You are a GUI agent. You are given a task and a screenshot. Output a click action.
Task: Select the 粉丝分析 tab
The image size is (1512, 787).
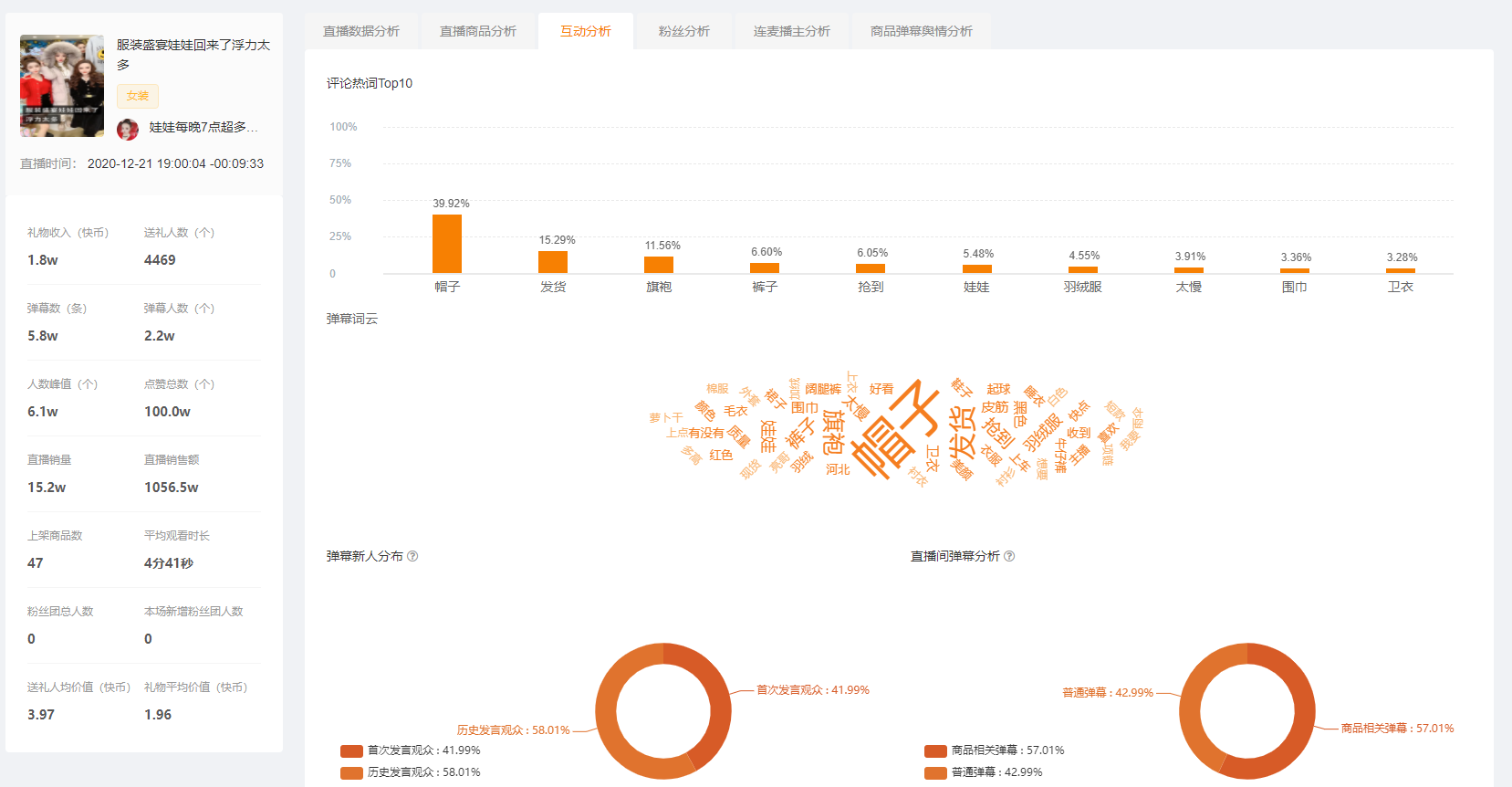(x=684, y=31)
